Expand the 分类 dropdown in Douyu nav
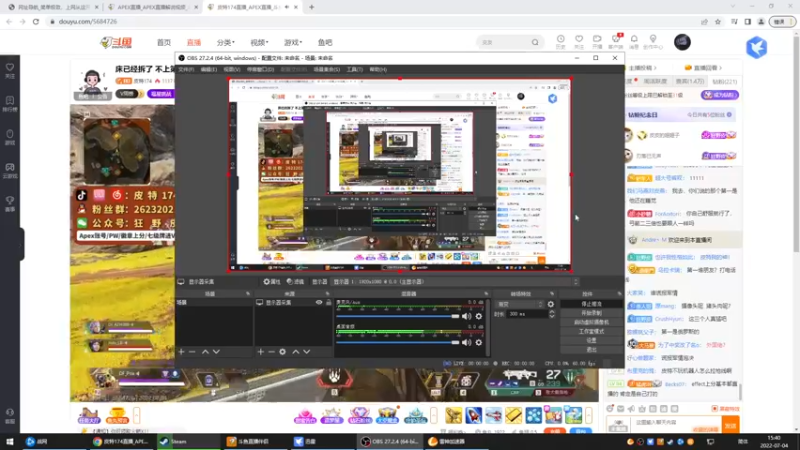 click(225, 42)
